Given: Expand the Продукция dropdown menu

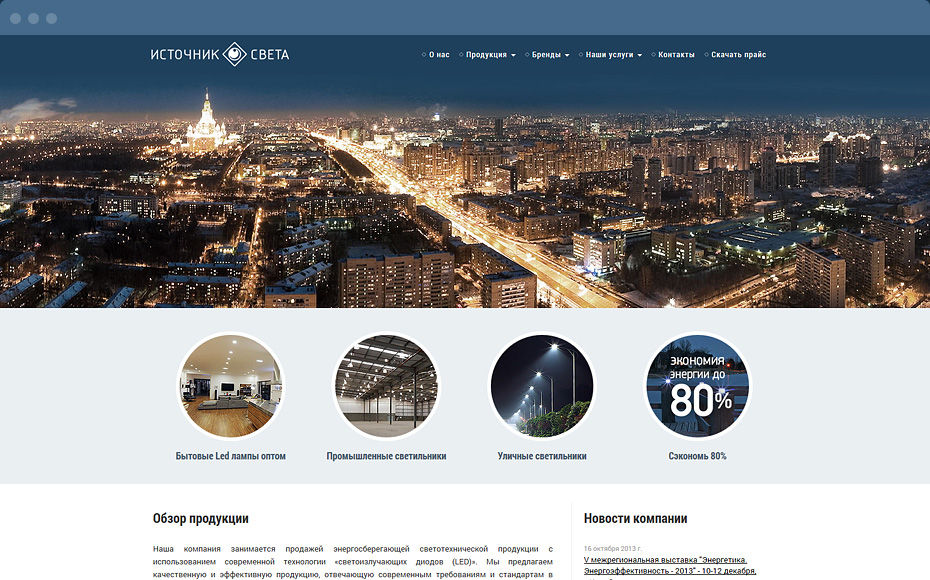Looking at the screenshot, I should pos(490,55).
